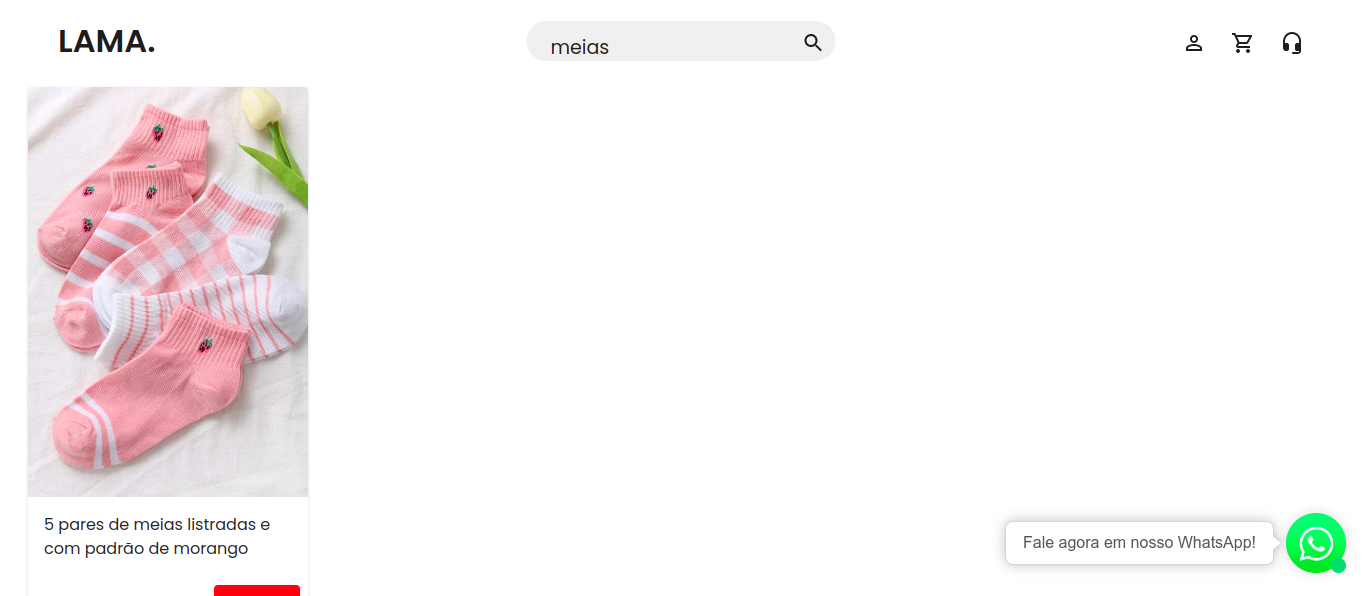
Task: Open the green WhatsApp chat icon
Action: pyautogui.click(x=1316, y=543)
